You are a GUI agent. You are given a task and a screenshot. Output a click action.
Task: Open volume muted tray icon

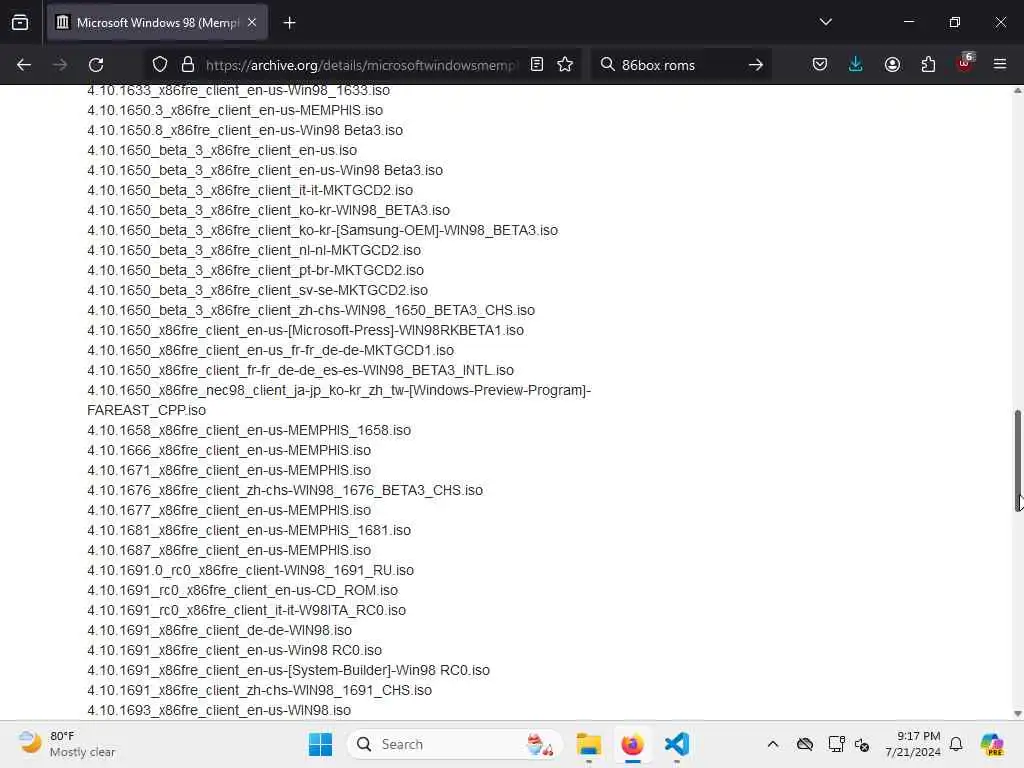tap(862, 744)
